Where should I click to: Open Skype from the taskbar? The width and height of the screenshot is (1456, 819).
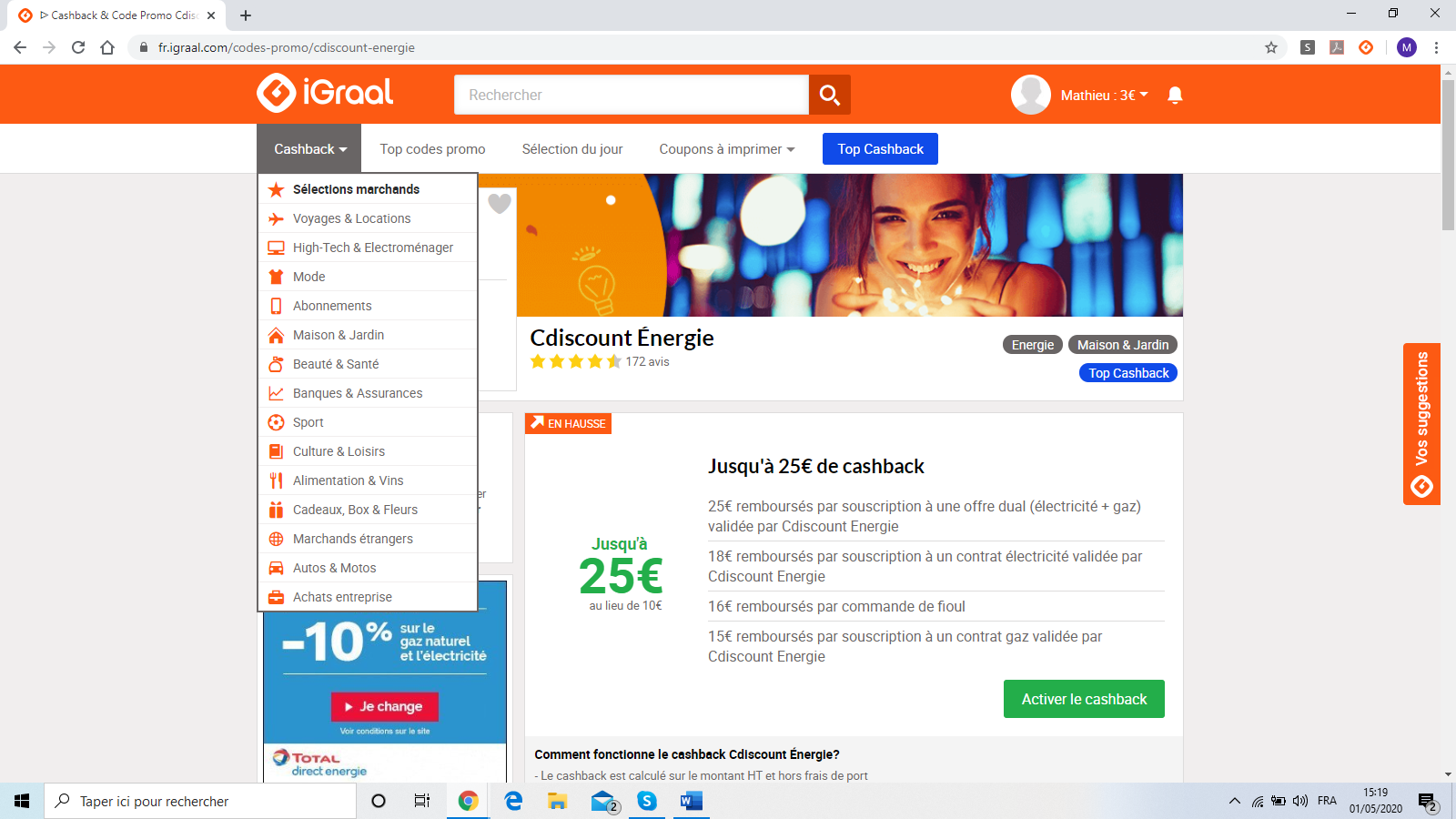tap(647, 801)
